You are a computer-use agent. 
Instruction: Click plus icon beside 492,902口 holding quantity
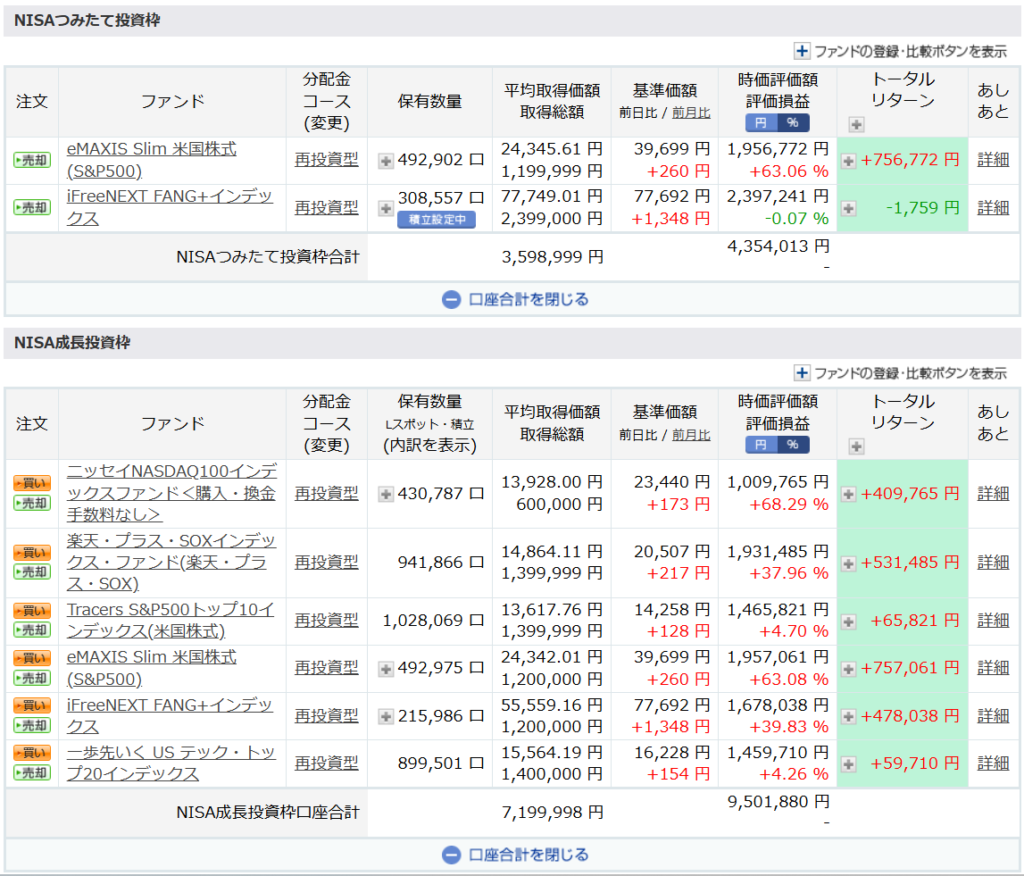point(386,160)
